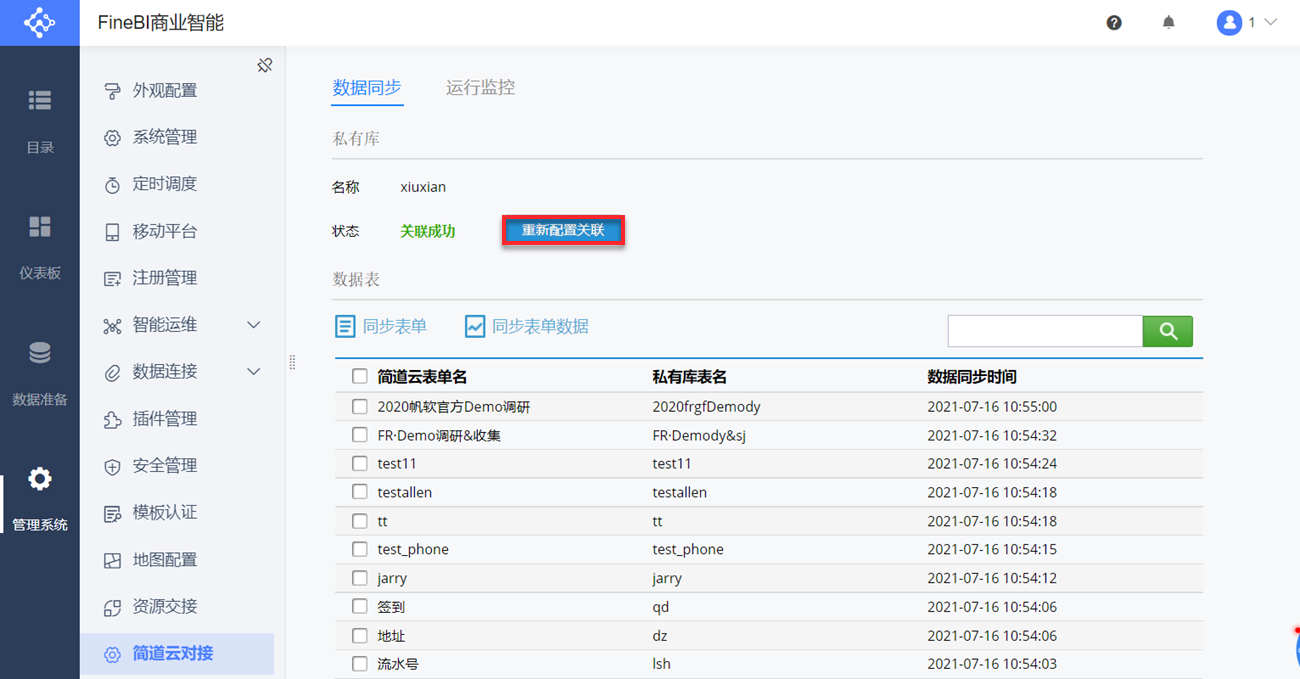Click the 地图配置 map icon

[x=113, y=560]
